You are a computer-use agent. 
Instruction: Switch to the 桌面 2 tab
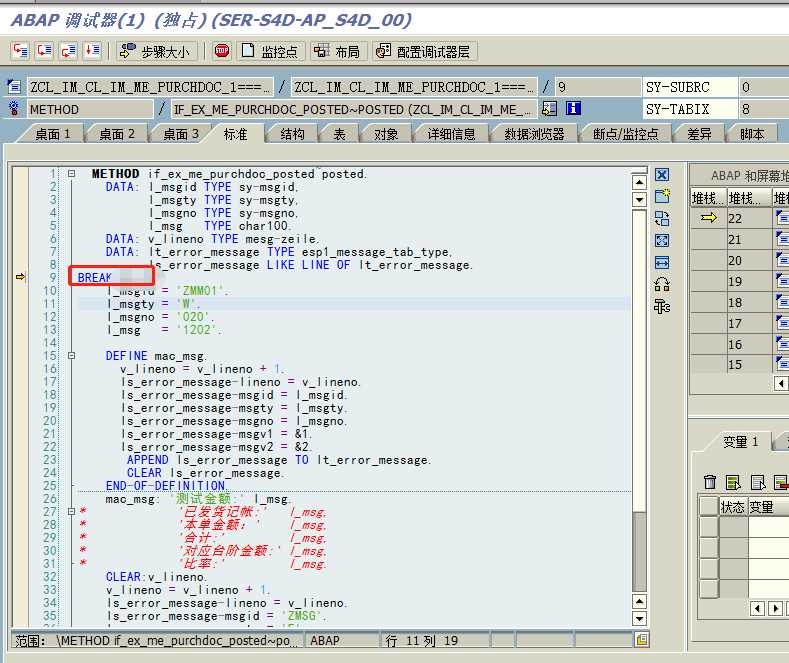coord(117,134)
